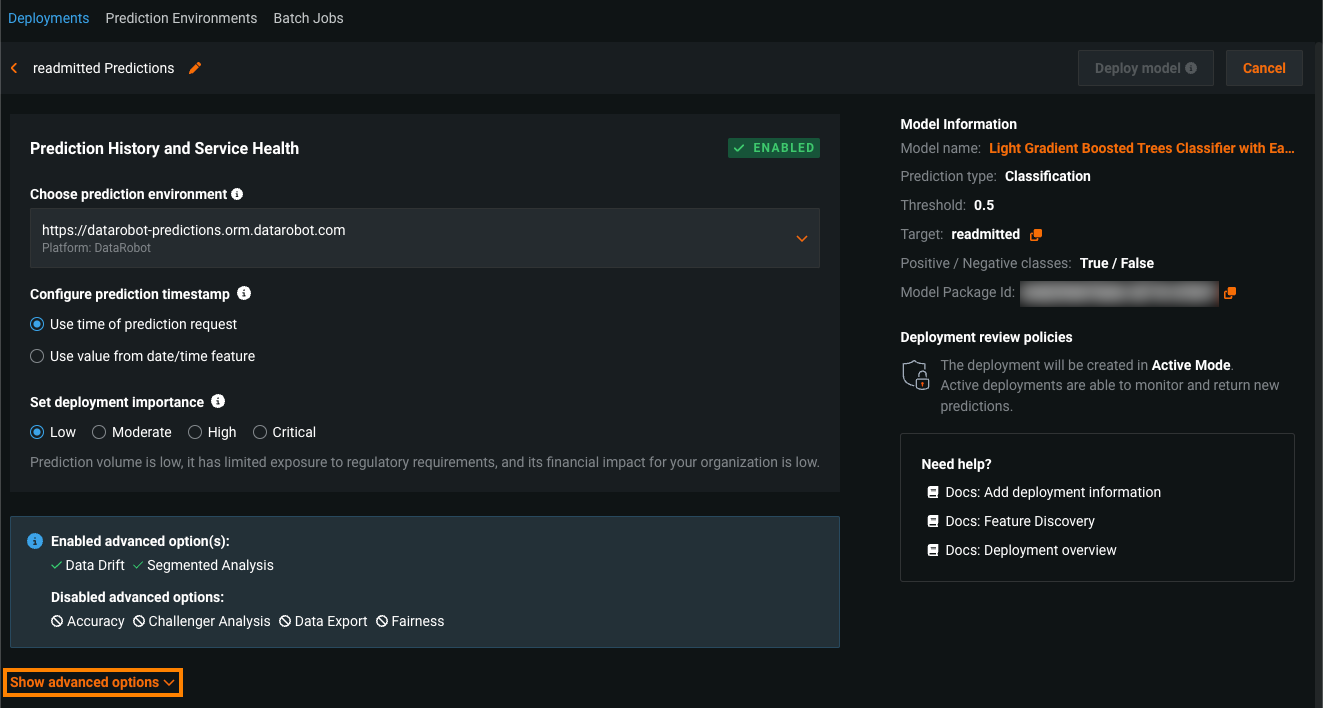Screen dimensions: 1323x708
Task: Open Docs: Add deployment information link
Action: pos(1052,492)
